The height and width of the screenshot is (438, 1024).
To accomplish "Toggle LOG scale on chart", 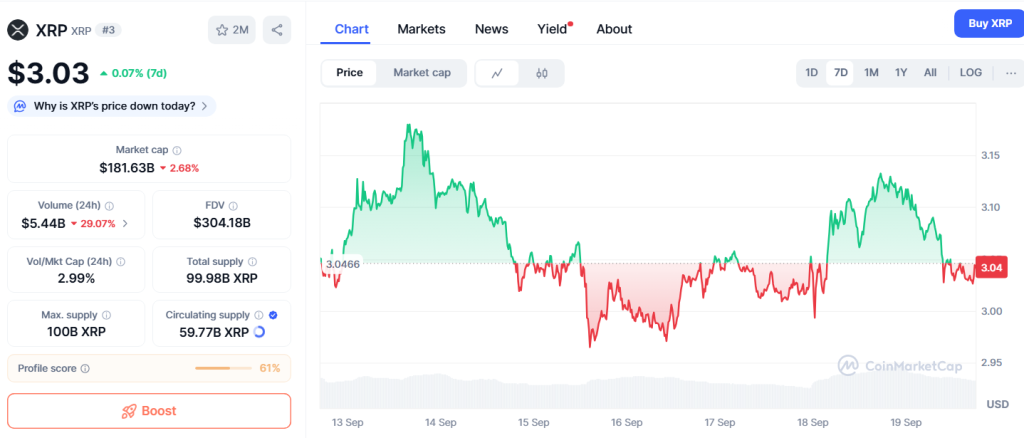I will click(x=970, y=73).
